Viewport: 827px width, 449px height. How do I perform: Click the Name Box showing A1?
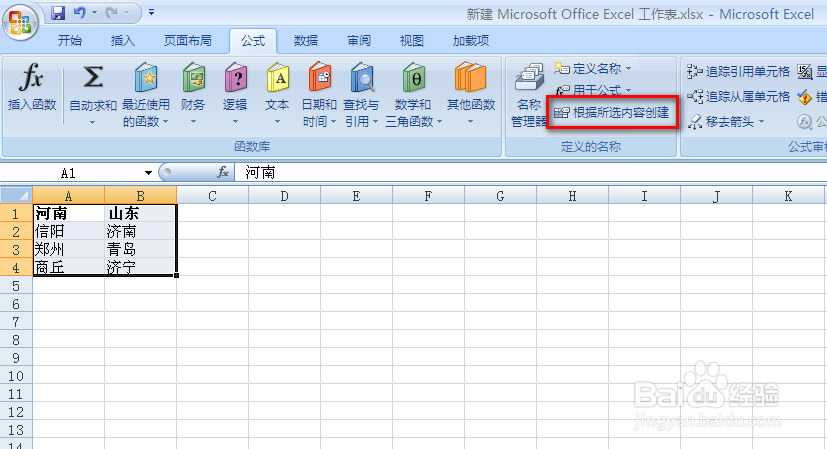coord(71,173)
